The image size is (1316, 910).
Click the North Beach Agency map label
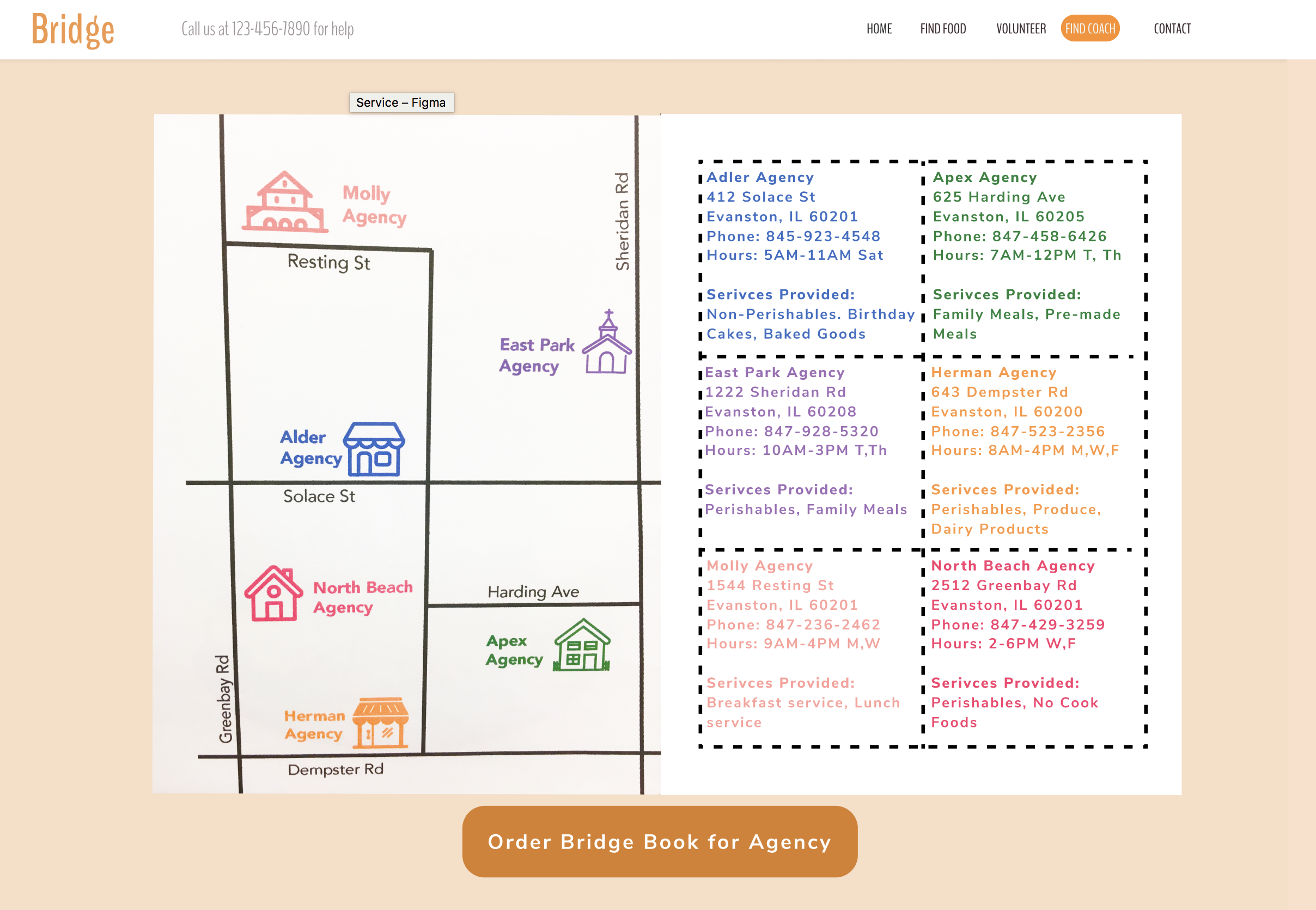[362, 598]
